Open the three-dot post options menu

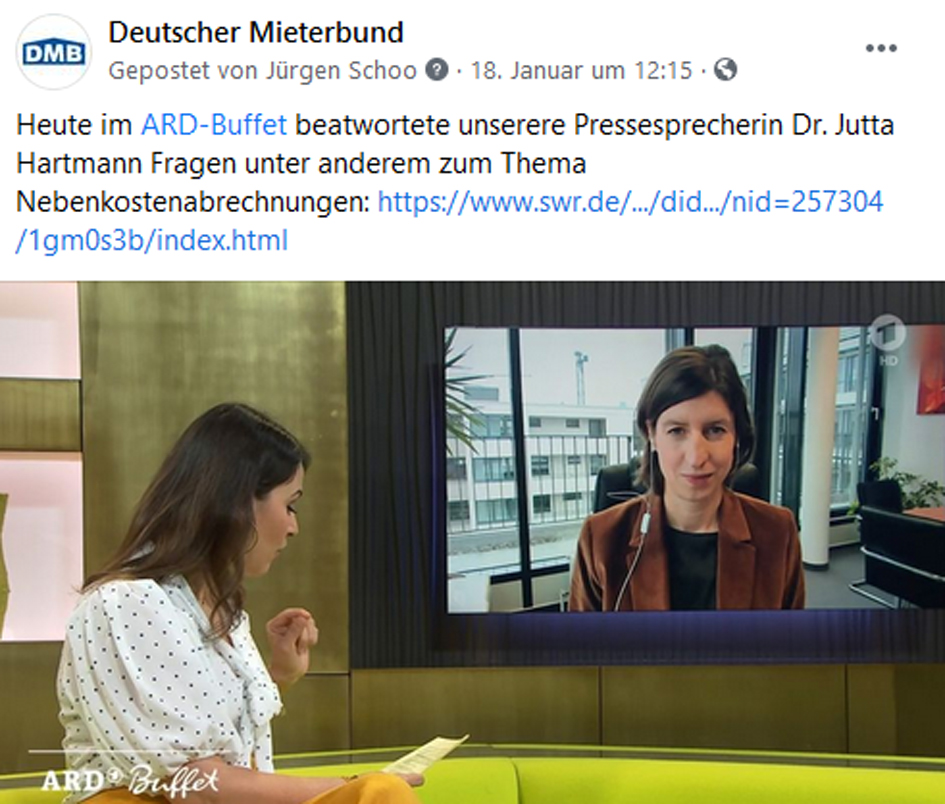pyautogui.click(x=881, y=48)
